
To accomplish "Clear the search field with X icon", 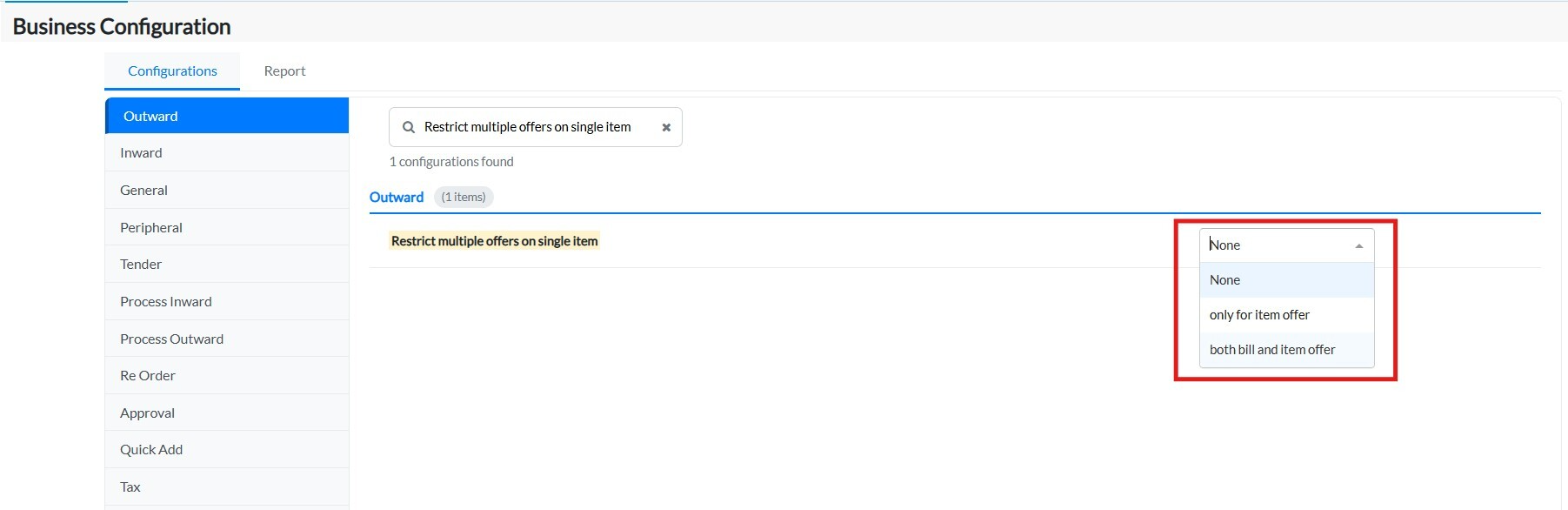I will pos(666,127).
